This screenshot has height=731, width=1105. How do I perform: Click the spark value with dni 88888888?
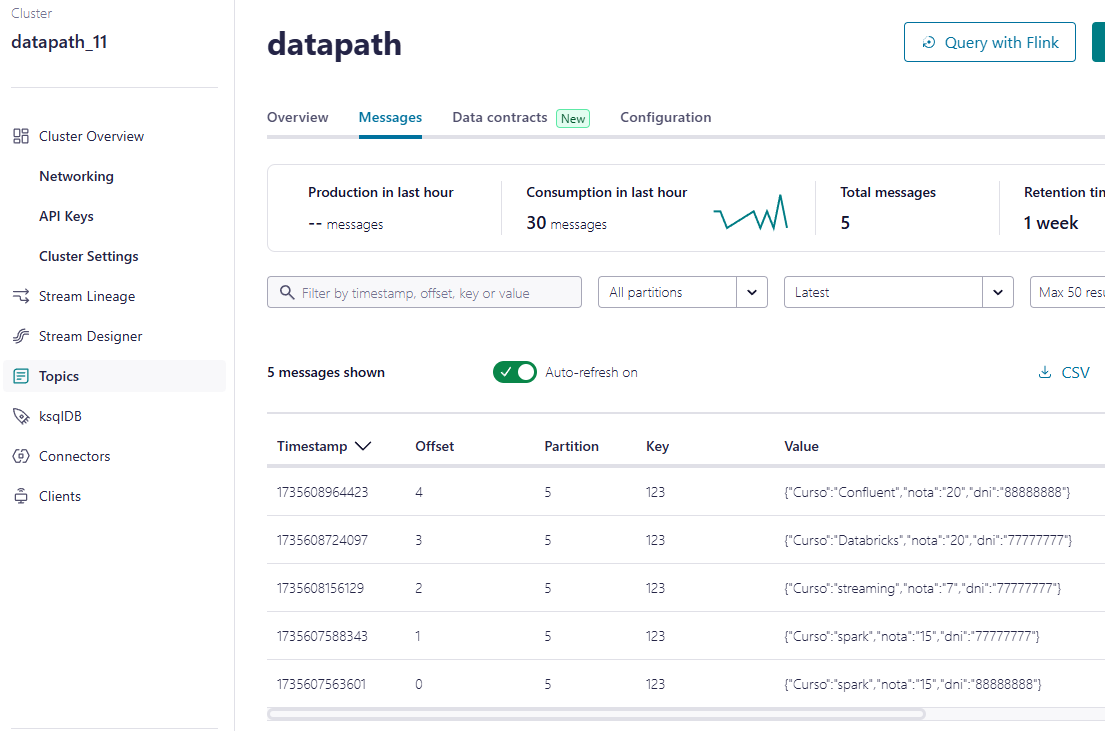[913, 684]
